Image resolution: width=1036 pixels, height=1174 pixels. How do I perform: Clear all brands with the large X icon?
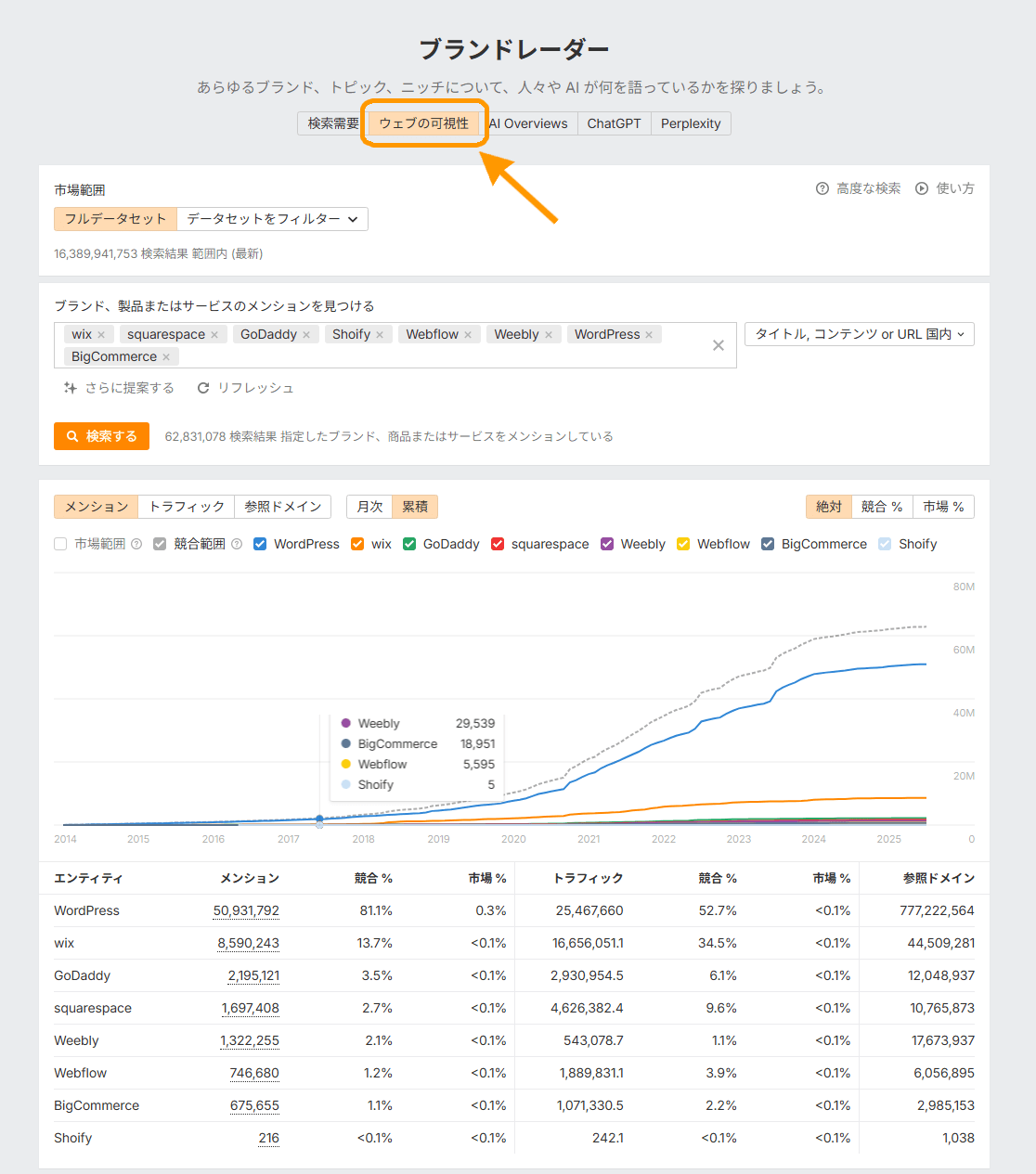(x=718, y=345)
